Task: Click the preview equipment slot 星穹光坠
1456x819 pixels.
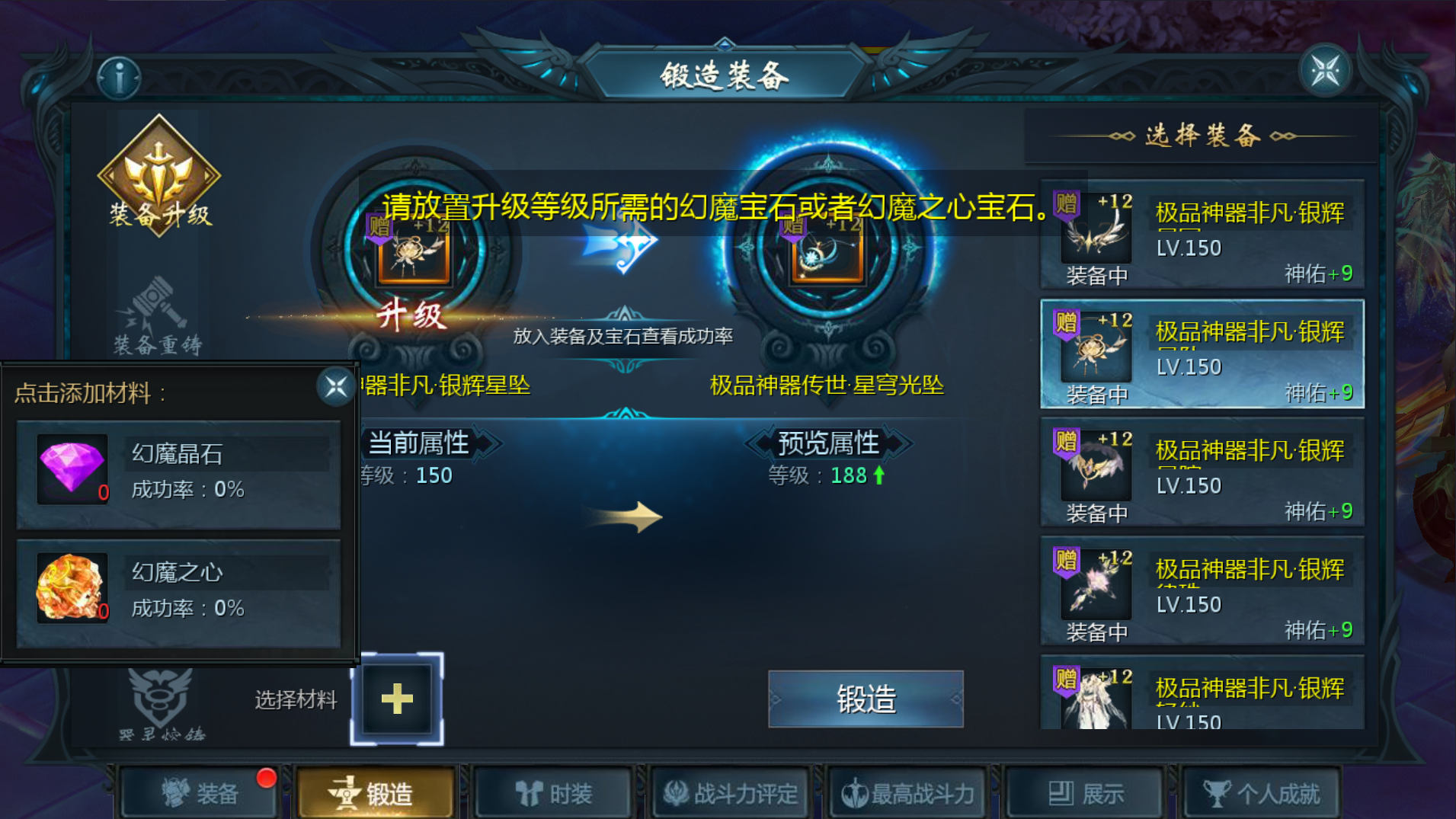Action: click(827, 251)
